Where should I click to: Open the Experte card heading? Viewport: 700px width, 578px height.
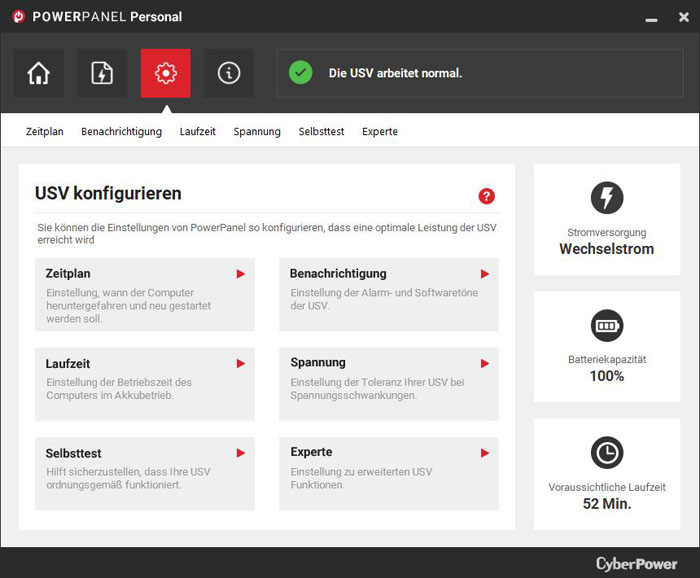click(x=311, y=452)
